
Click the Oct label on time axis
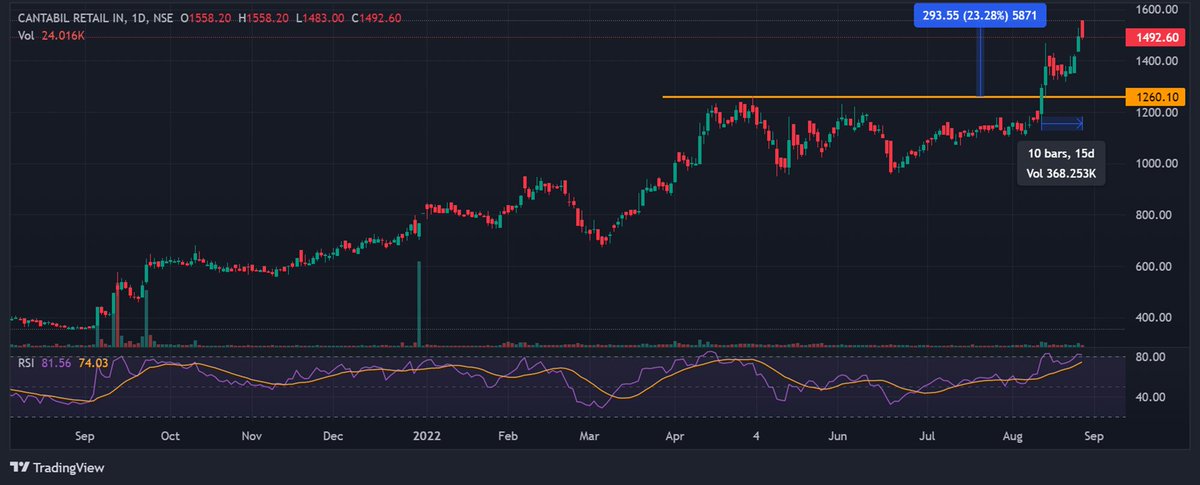170,437
